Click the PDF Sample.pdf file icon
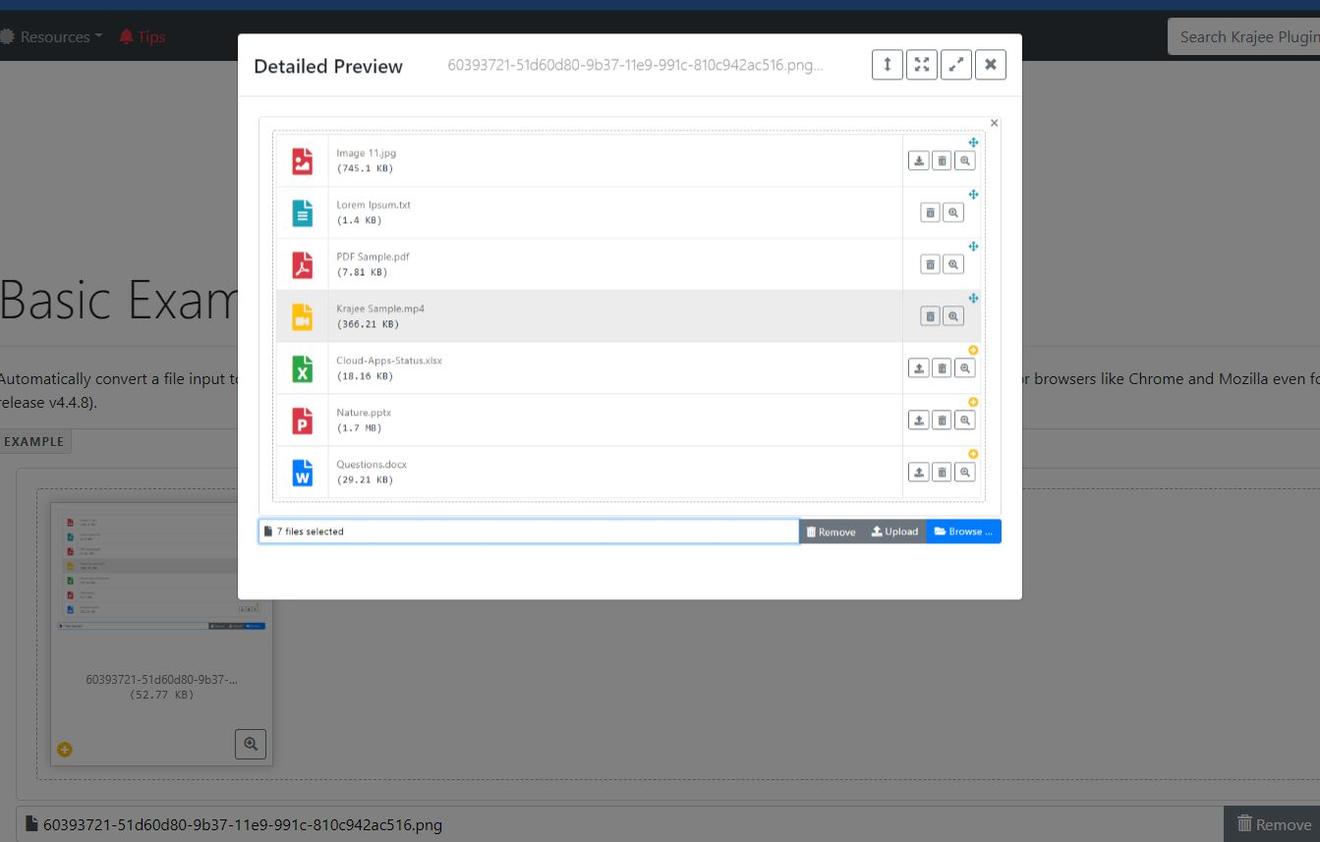Image resolution: width=1320 pixels, height=842 pixels. tap(302, 265)
